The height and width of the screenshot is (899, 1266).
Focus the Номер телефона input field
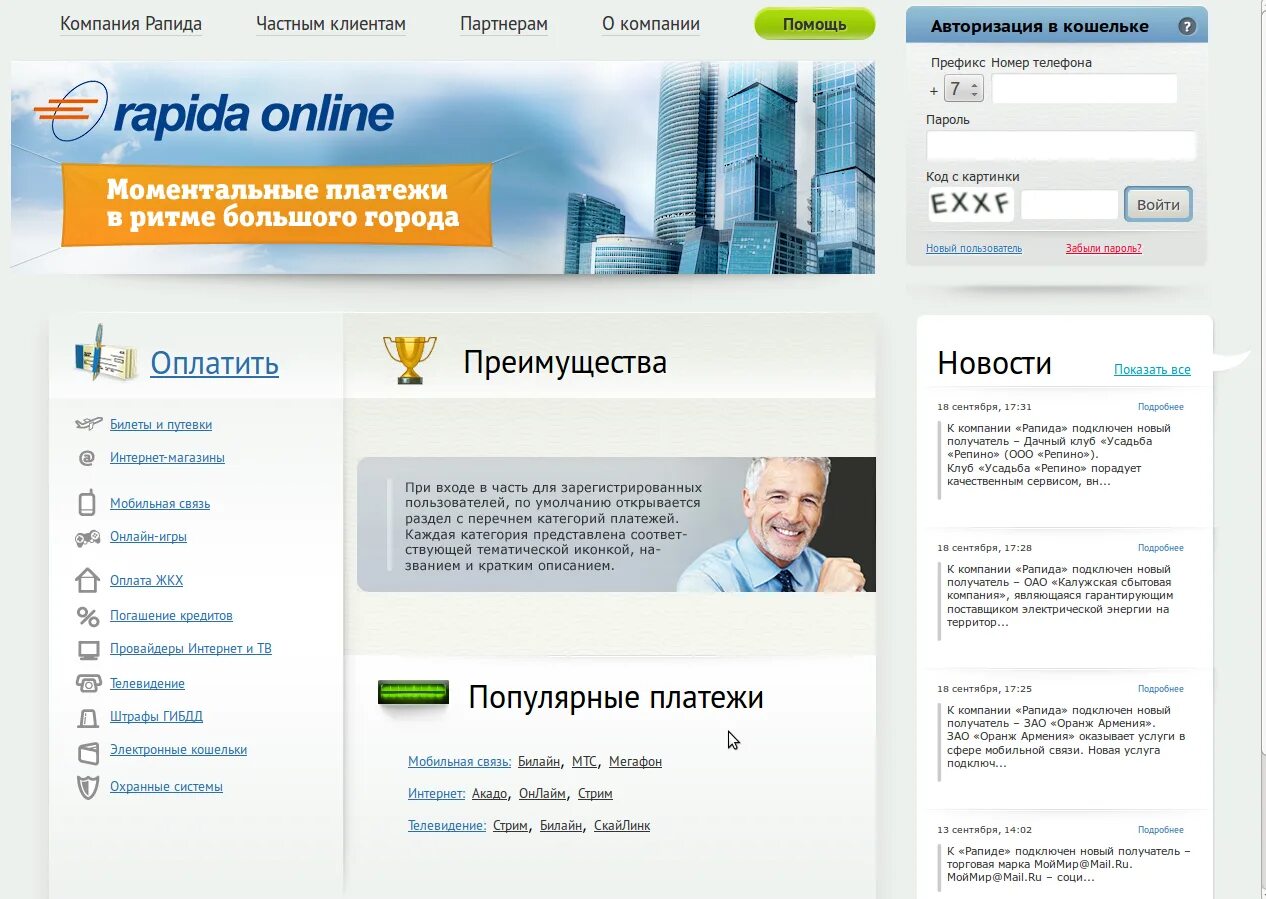pos(1084,89)
